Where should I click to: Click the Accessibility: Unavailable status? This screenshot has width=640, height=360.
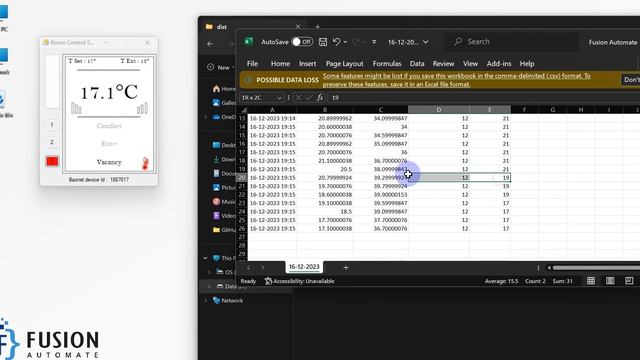[300, 281]
